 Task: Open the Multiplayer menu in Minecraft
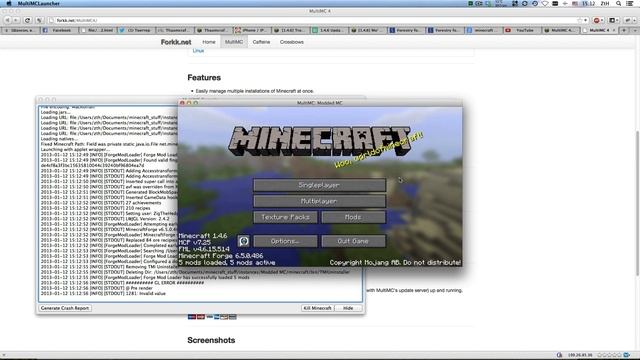click(x=319, y=201)
